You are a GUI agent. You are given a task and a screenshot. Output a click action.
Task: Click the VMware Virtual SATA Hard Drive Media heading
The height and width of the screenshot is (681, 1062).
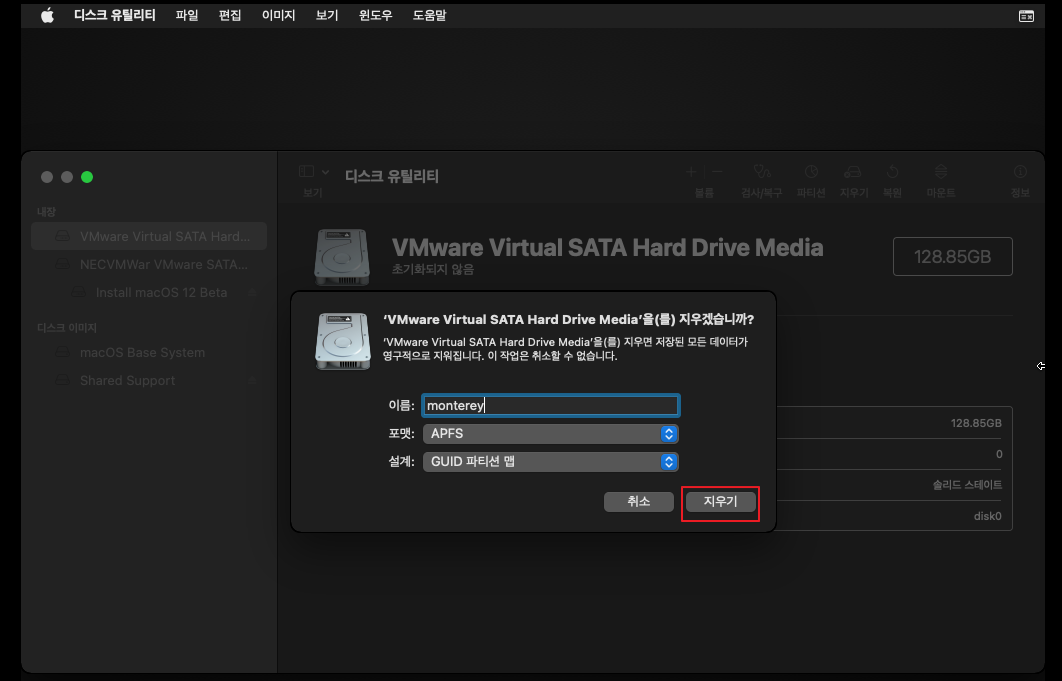608,248
